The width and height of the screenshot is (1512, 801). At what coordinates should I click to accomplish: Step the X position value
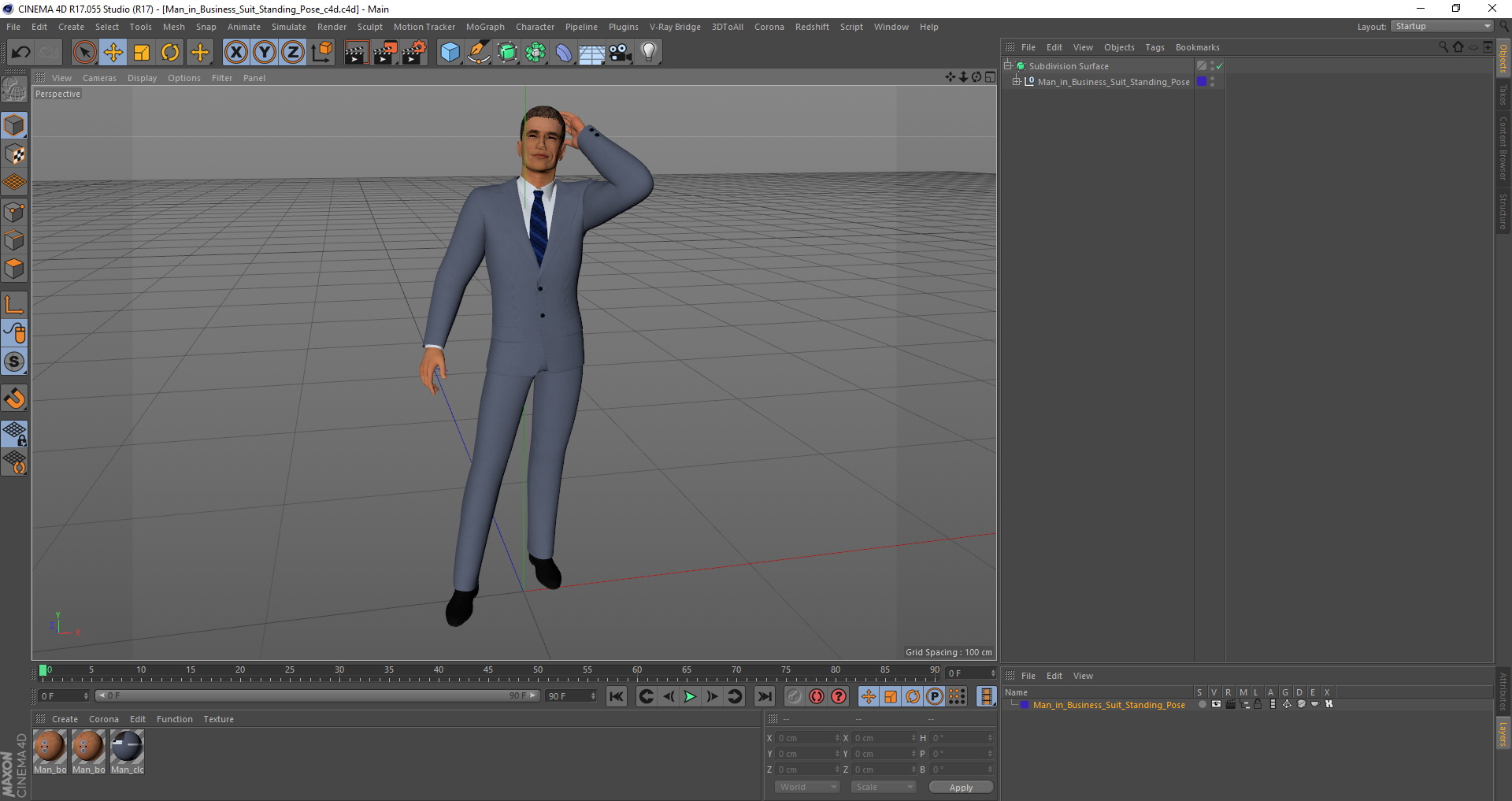pyautogui.click(x=837, y=738)
